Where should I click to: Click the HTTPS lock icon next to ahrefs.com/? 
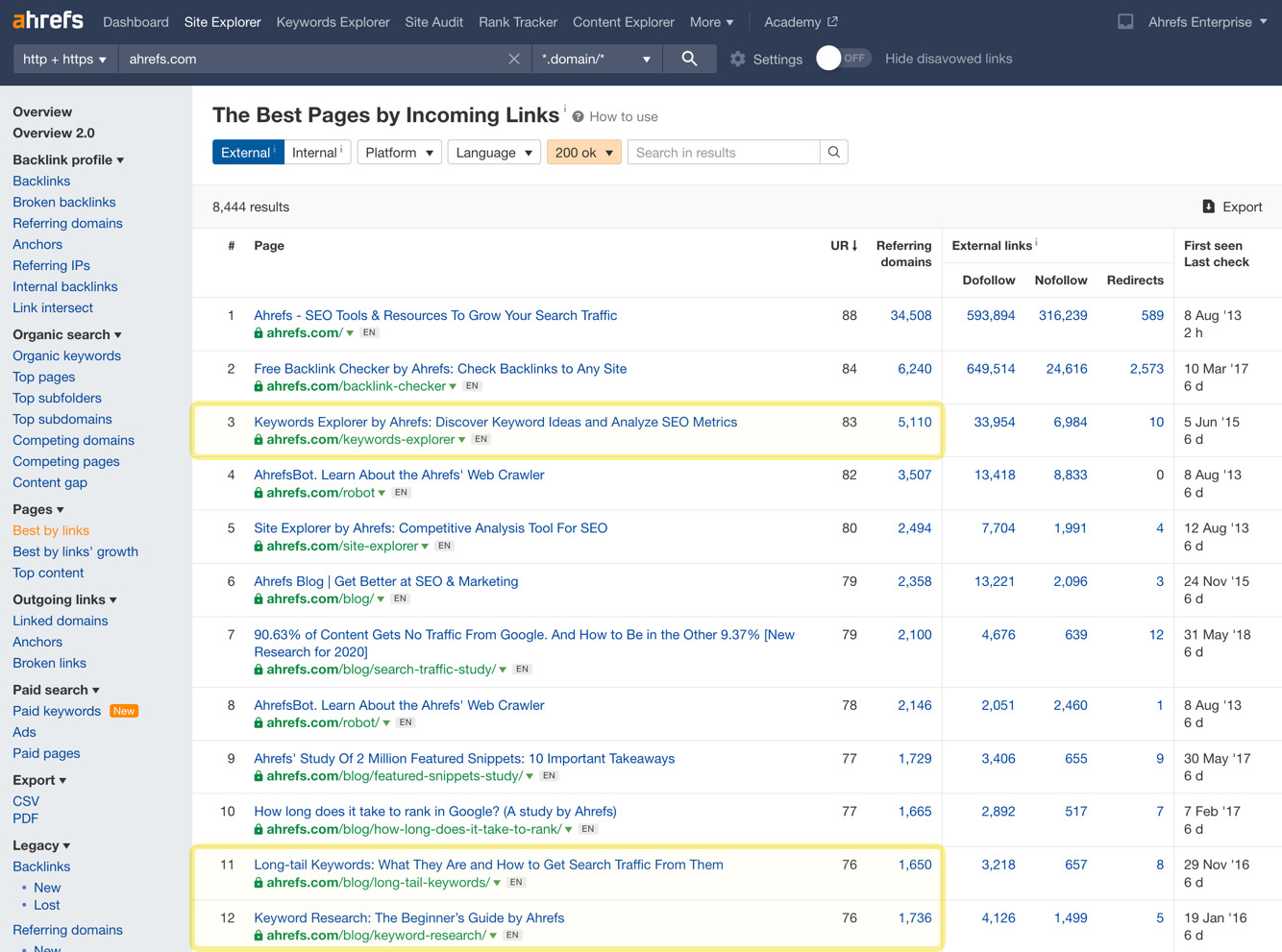(257, 332)
